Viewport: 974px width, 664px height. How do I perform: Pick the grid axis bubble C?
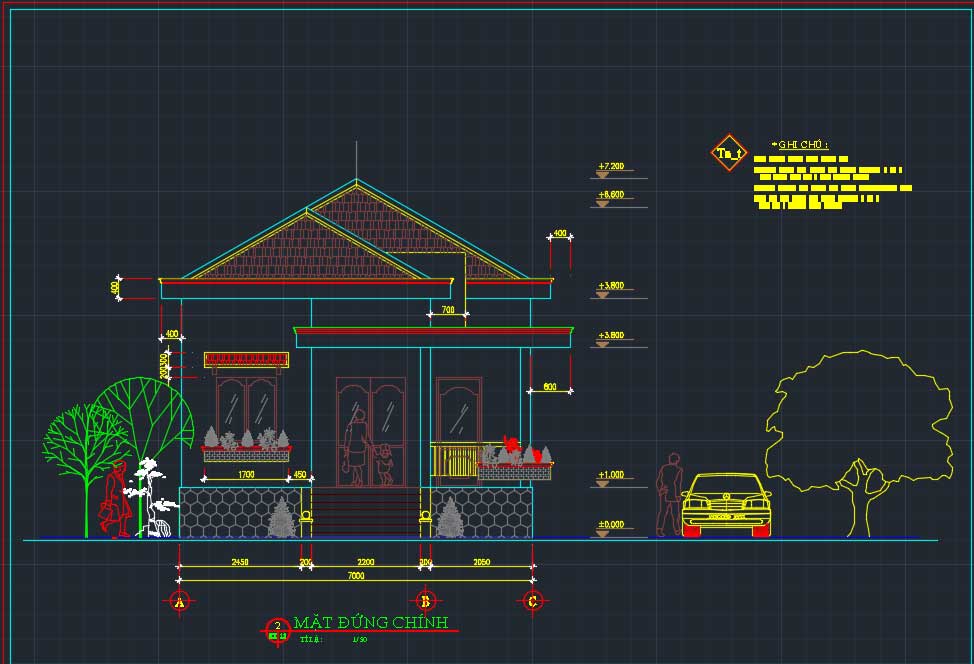pyautogui.click(x=533, y=601)
